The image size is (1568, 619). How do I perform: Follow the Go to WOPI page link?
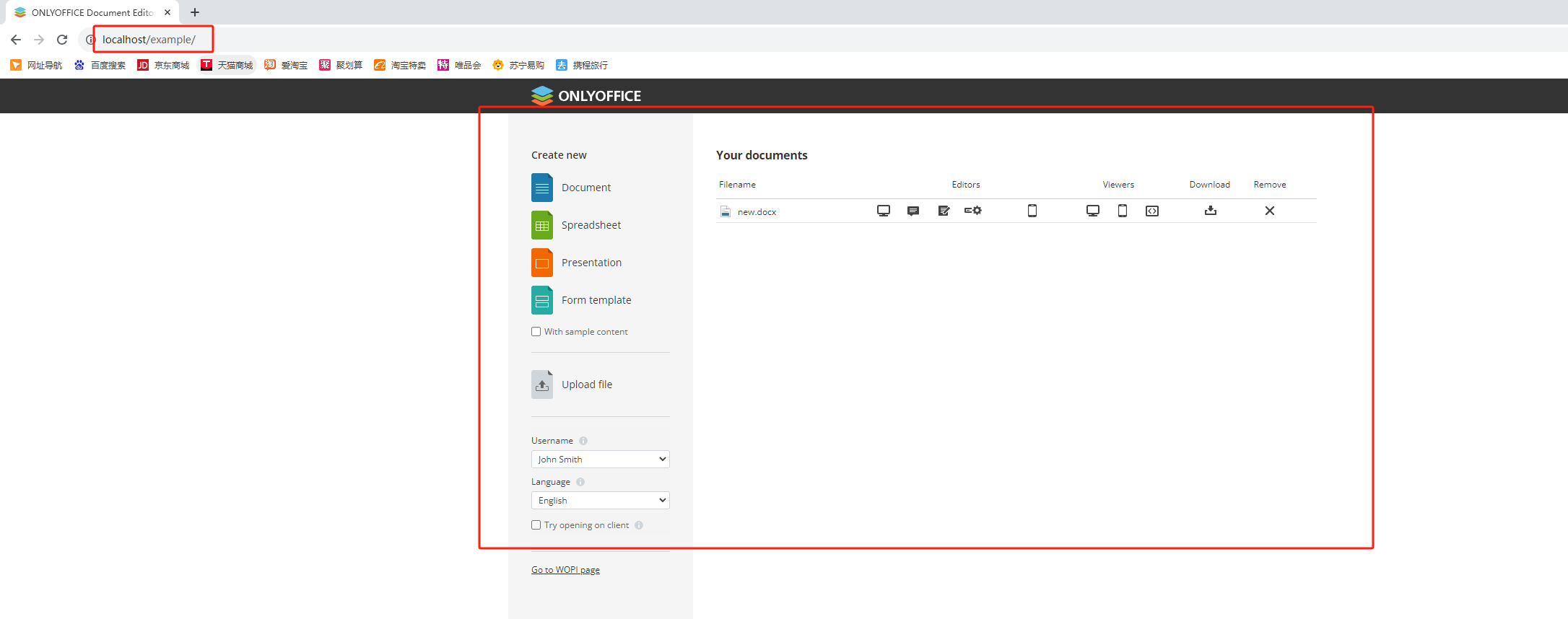[x=565, y=570]
